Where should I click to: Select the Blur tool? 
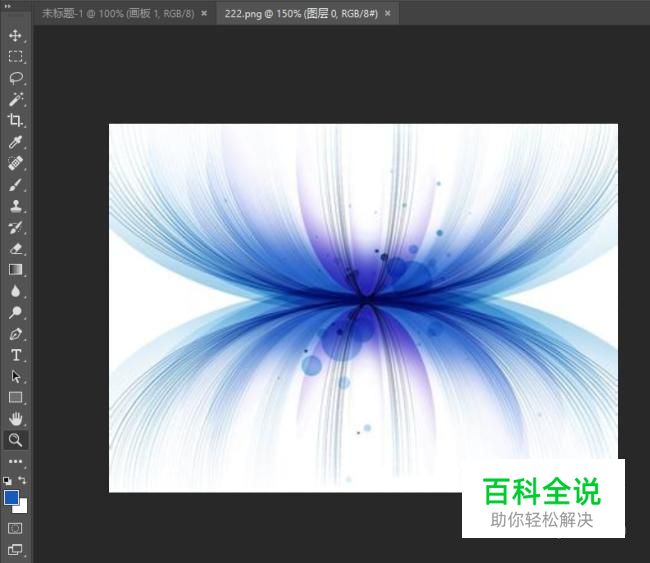coord(15,291)
